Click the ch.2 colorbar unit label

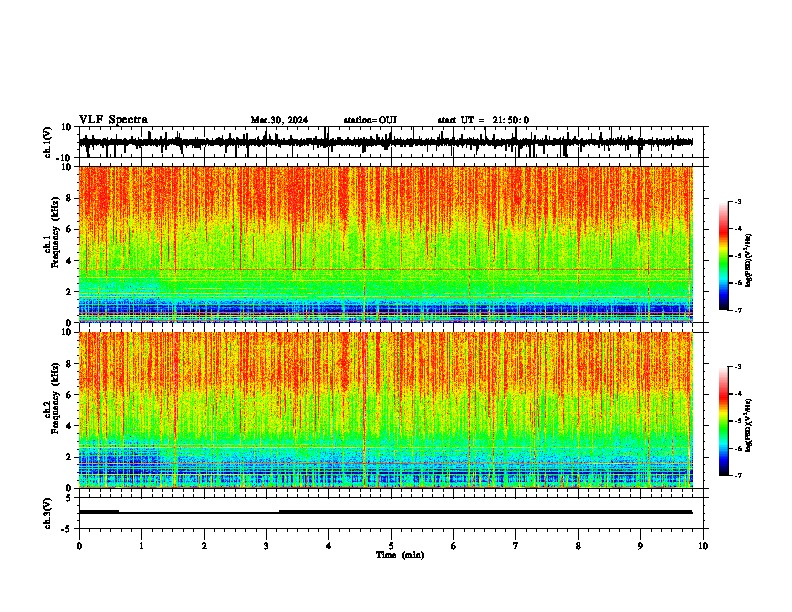click(749, 425)
